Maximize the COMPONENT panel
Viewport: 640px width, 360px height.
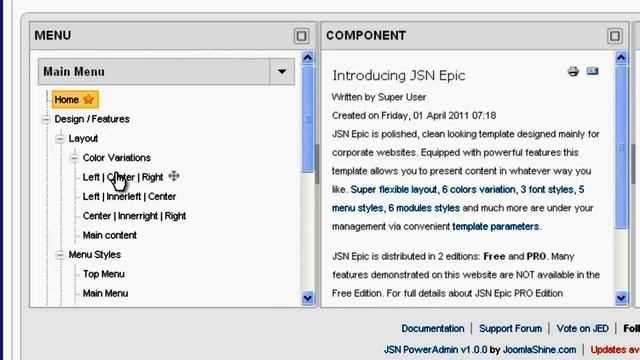[x=615, y=36]
